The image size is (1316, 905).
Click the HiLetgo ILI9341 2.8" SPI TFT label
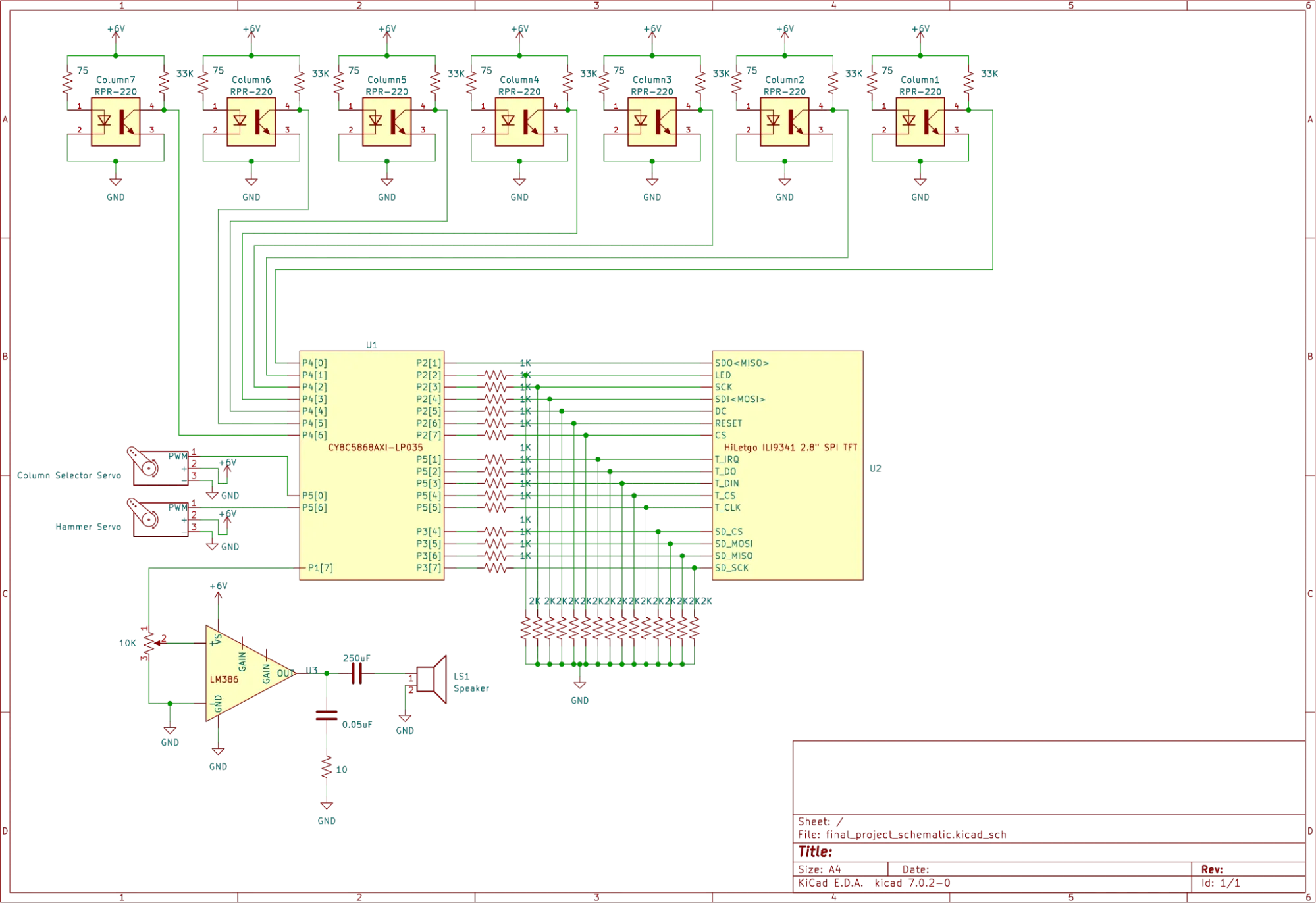791,448
